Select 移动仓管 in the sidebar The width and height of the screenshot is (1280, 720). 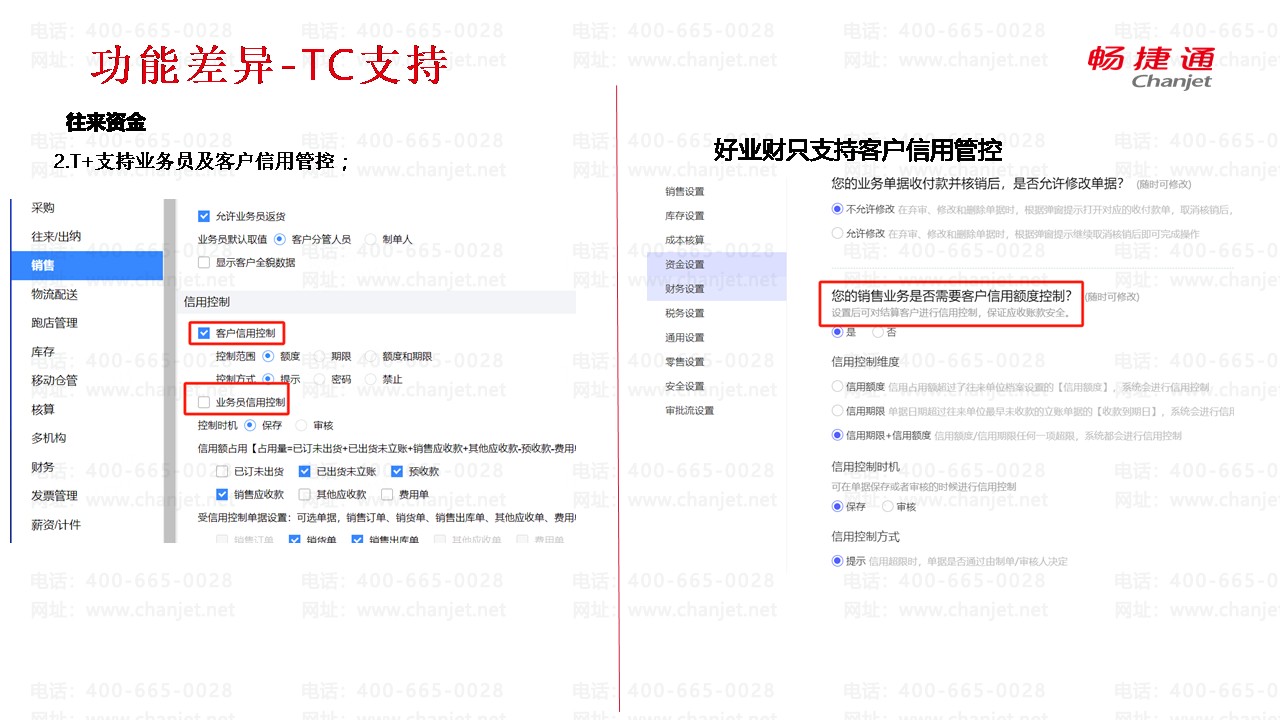(x=55, y=380)
